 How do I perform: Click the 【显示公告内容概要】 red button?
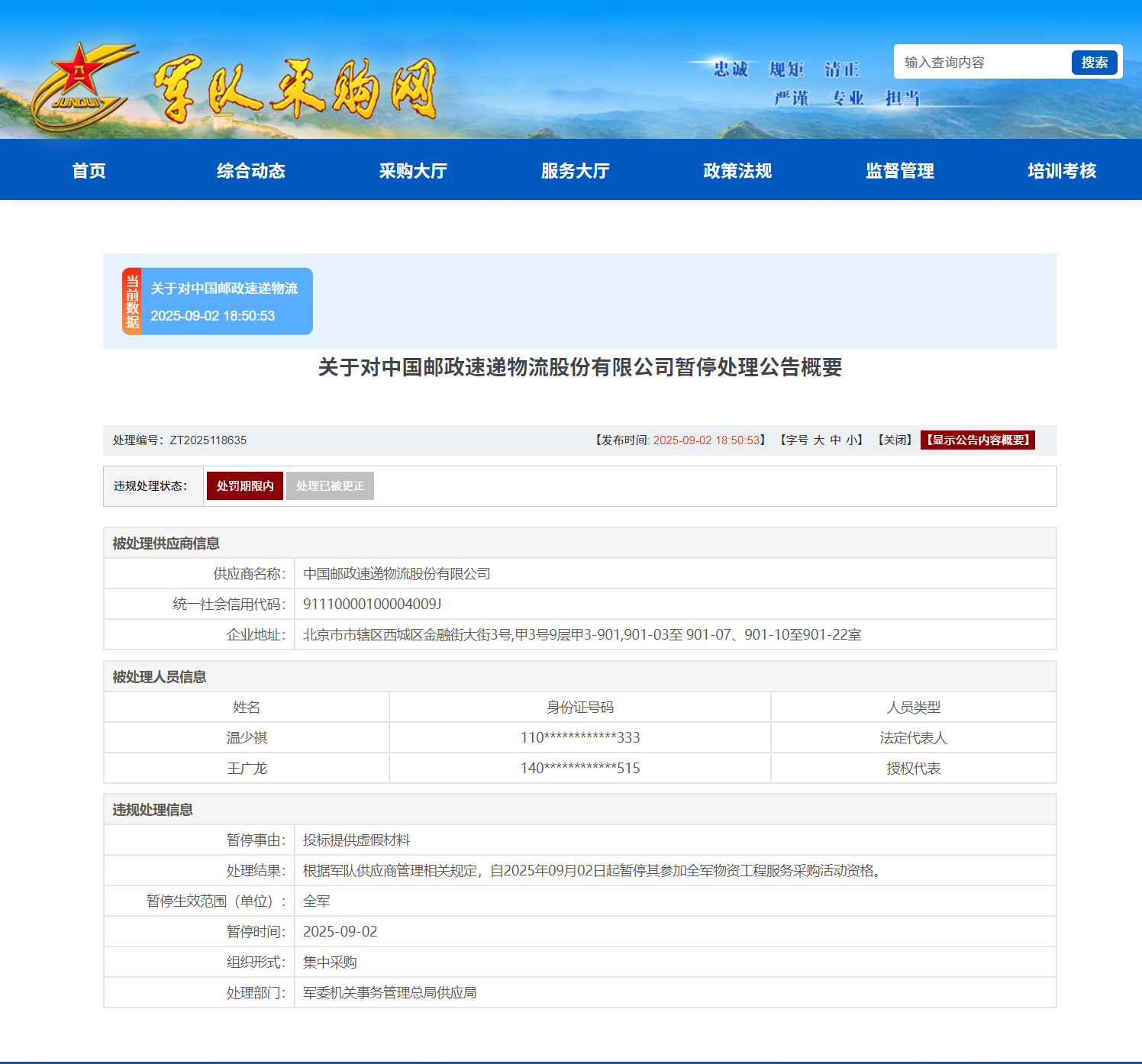click(978, 440)
